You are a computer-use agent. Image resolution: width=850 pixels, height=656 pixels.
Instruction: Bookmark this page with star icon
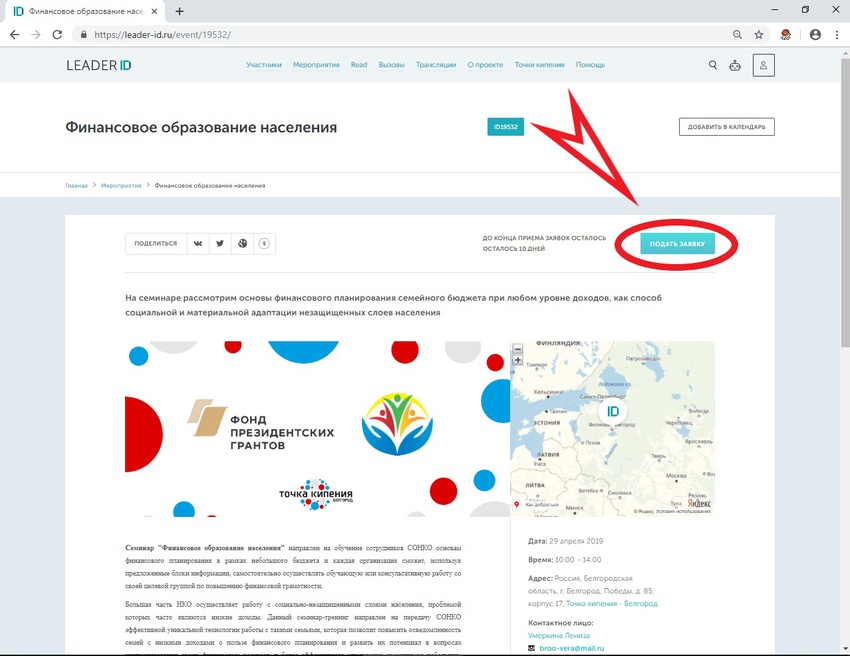(x=759, y=35)
